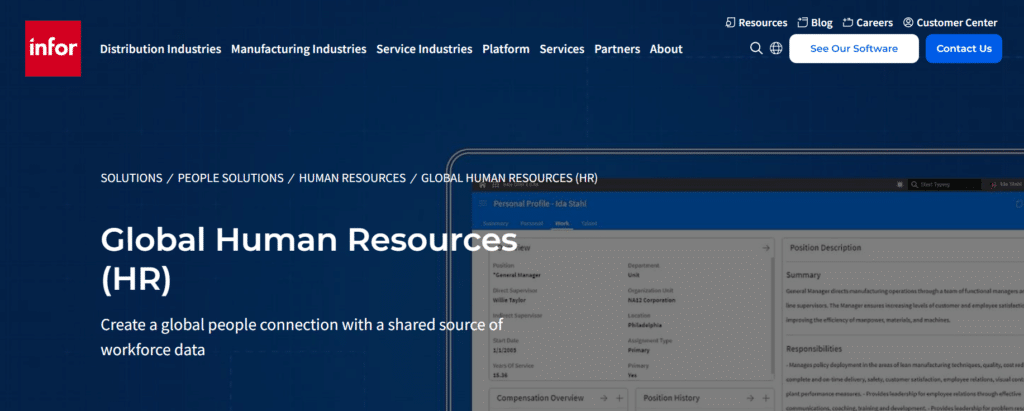
Task: Go to the Customer Center link
Action: click(957, 22)
